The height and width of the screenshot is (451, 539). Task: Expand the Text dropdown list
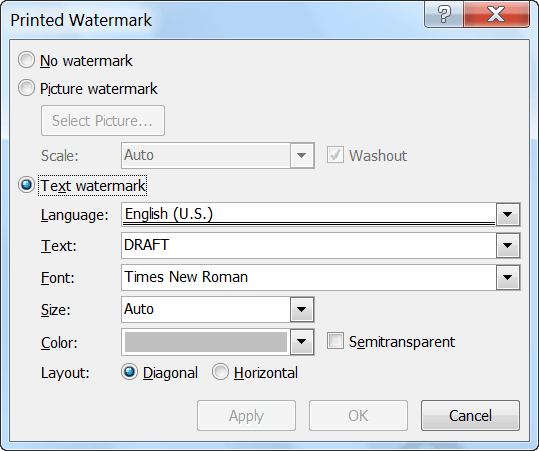508,245
